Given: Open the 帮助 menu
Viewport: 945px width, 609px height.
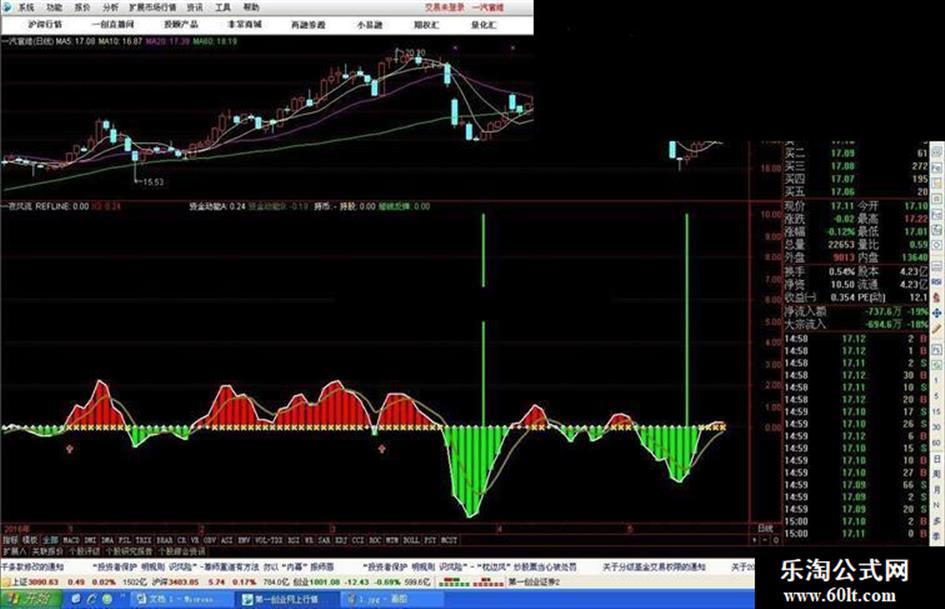Looking at the screenshot, I should tap(251, 7).
